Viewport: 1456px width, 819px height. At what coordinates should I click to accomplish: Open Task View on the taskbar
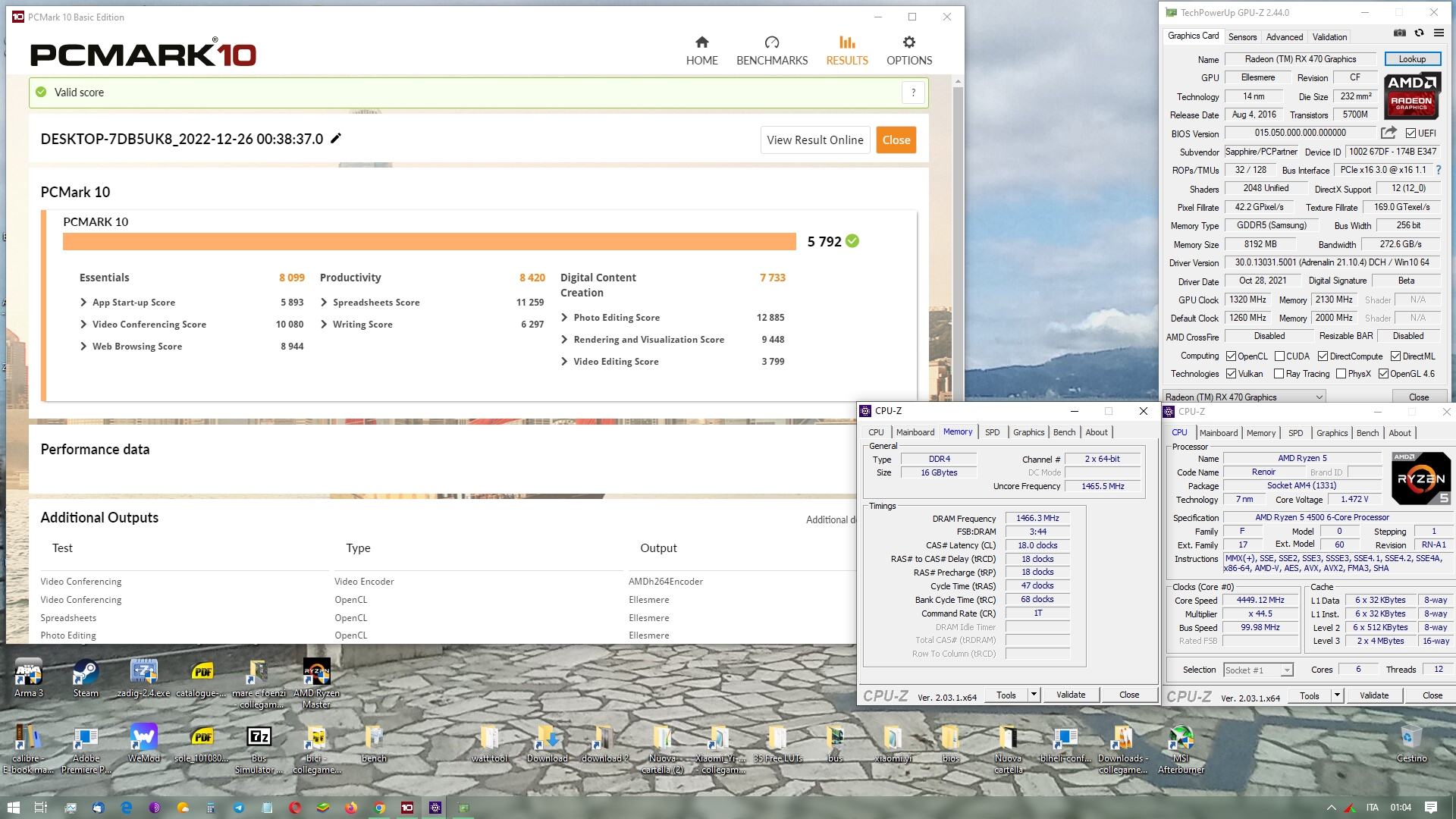pyautogui.click(x=41, y=808)
